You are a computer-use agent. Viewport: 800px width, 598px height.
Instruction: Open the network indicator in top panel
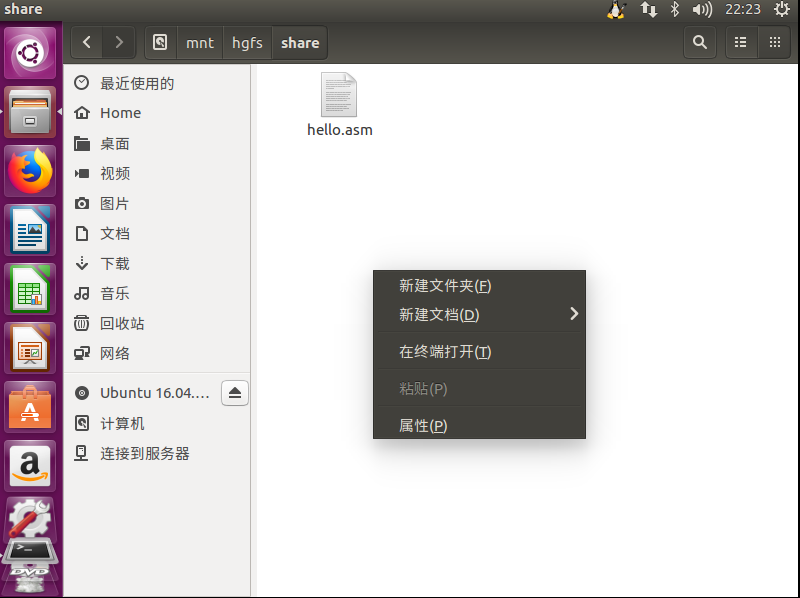pos(648,10)
